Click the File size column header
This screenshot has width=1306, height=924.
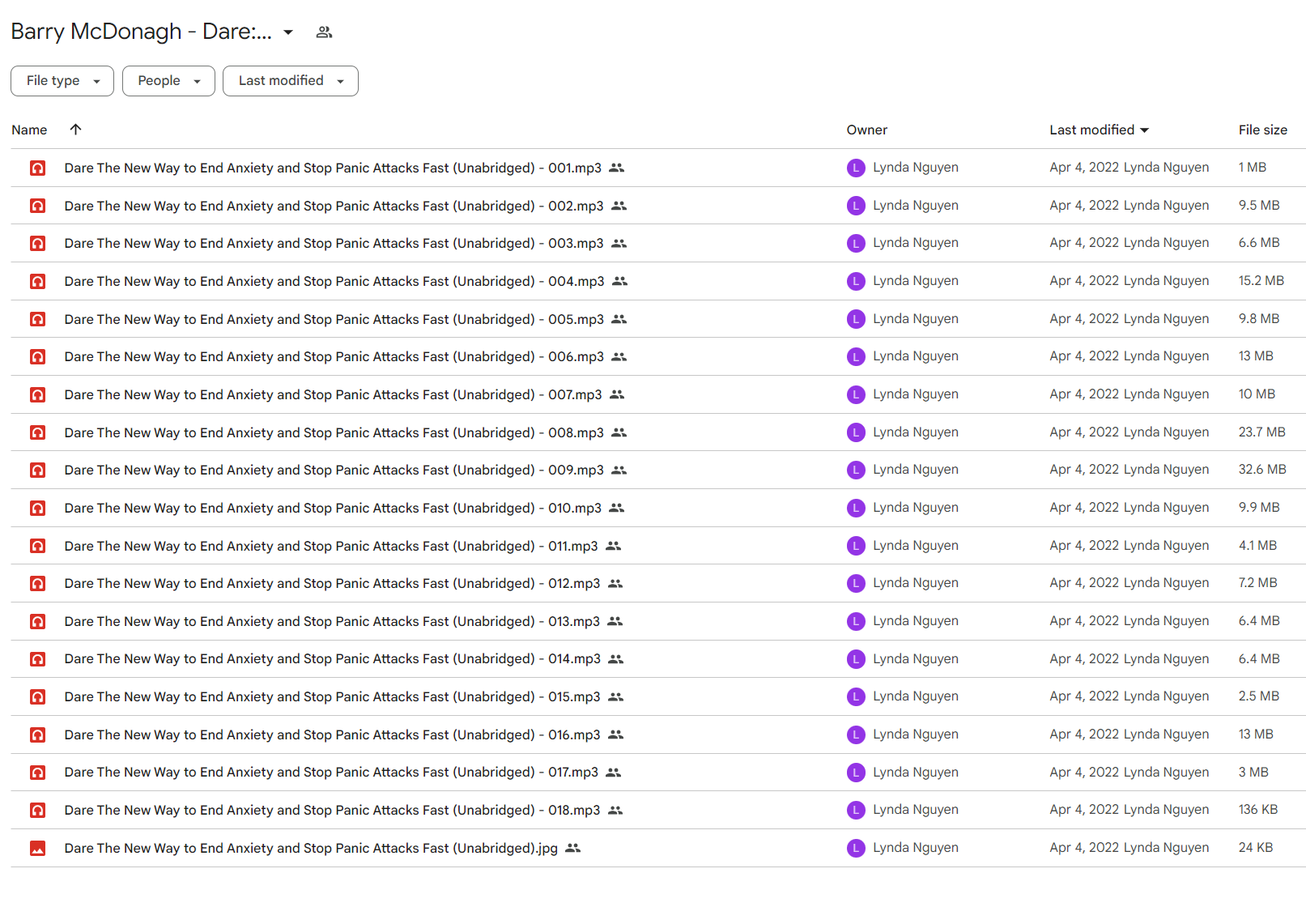[x=1263, y=130]
